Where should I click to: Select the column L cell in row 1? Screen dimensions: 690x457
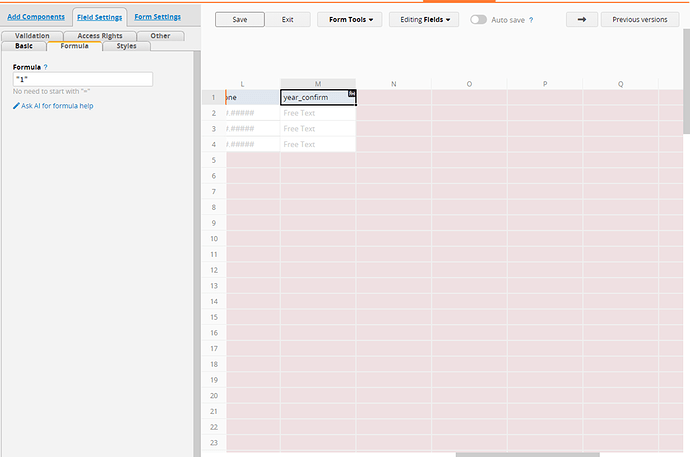tap(253, 97)
